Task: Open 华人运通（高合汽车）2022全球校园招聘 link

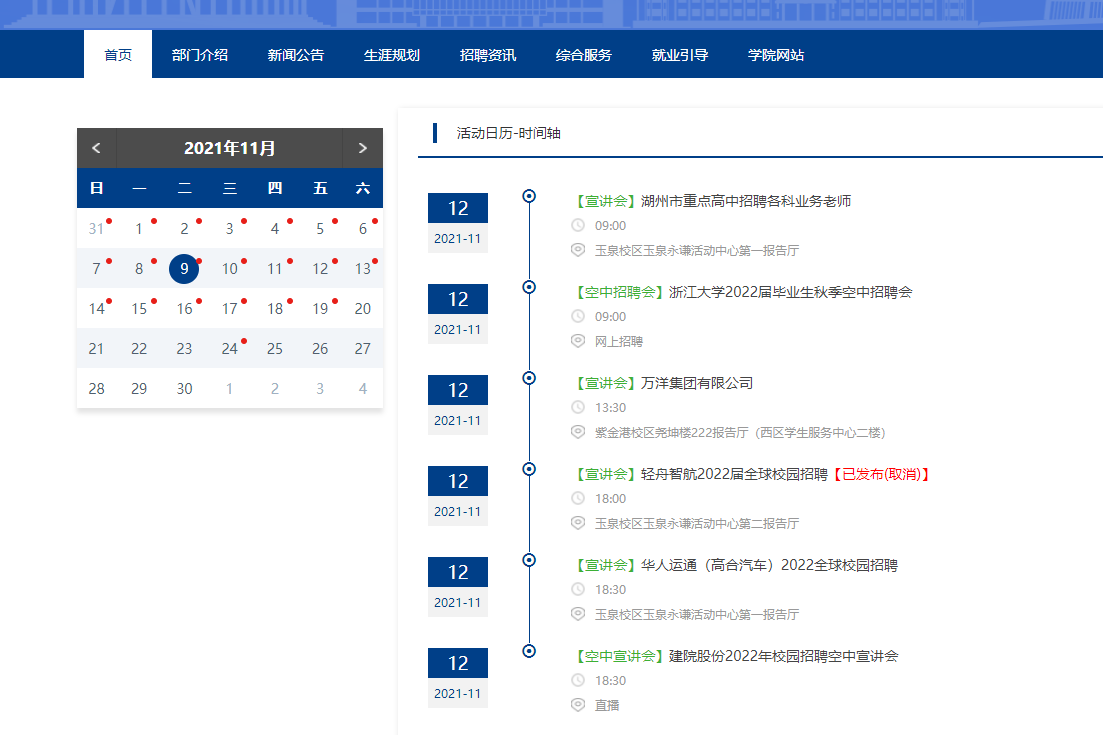Action: (x=769, y=565)
